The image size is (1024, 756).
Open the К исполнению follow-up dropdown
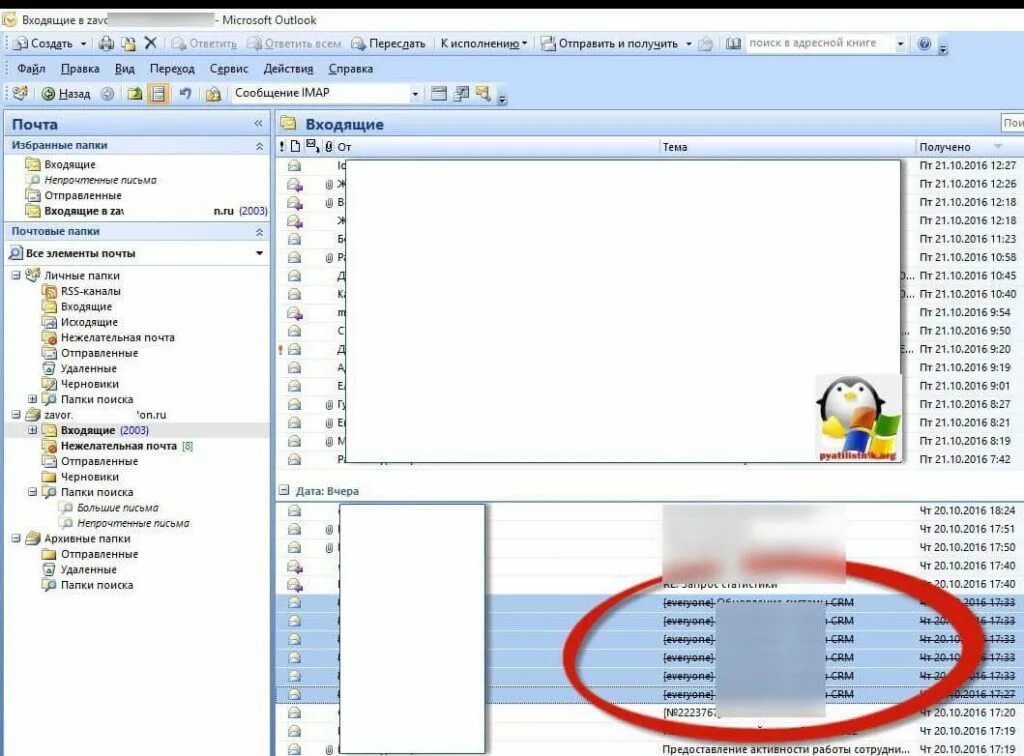(483, 44)
